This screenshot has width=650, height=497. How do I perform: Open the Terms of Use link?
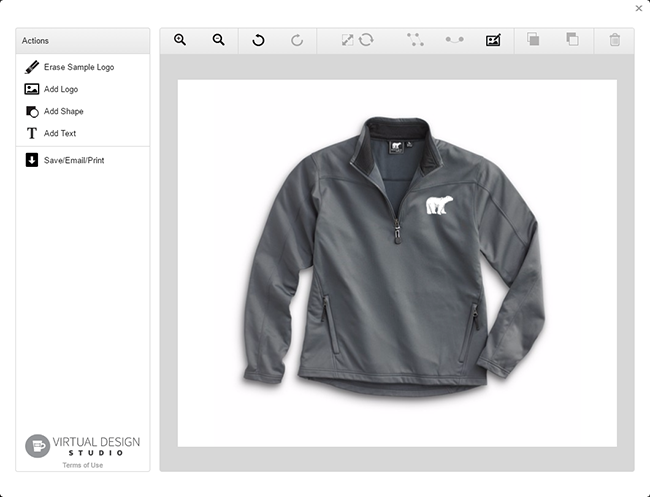tap(82, 465)
